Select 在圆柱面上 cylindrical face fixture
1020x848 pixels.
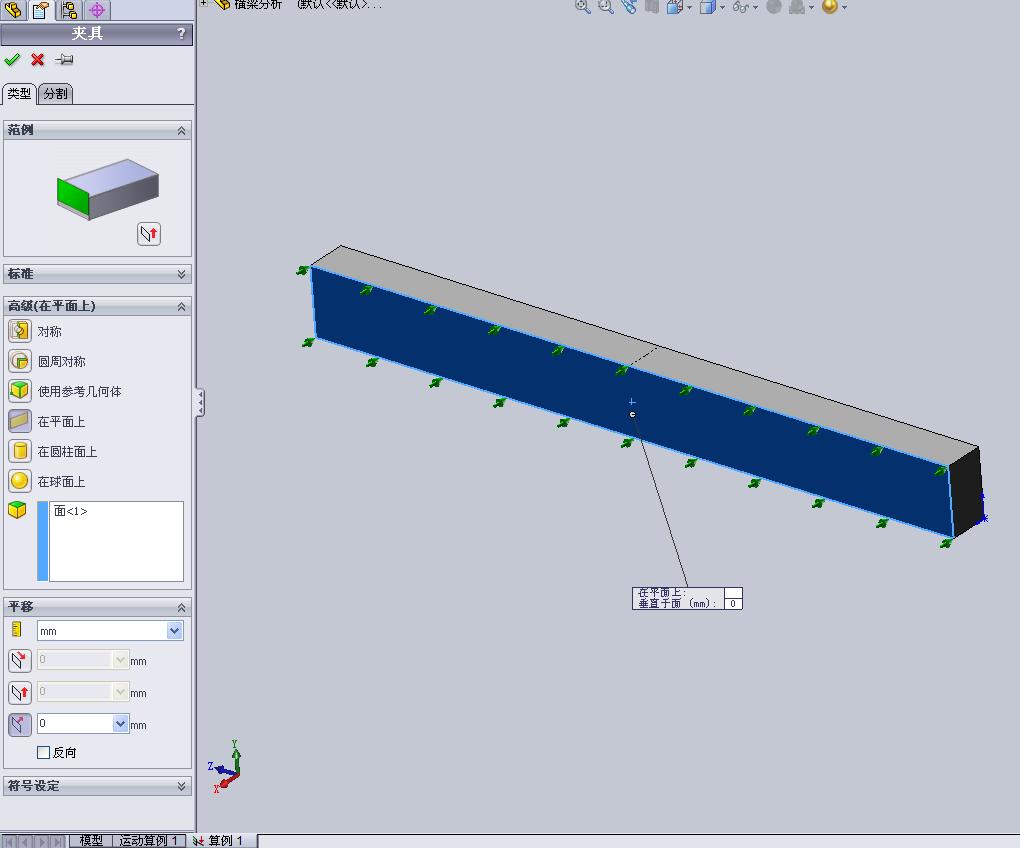tap(20, 451)
